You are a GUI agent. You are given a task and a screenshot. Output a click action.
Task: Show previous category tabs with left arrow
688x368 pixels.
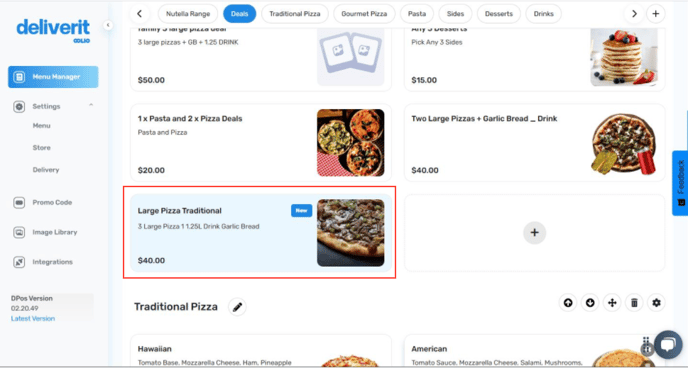click(x=139, y=14)
